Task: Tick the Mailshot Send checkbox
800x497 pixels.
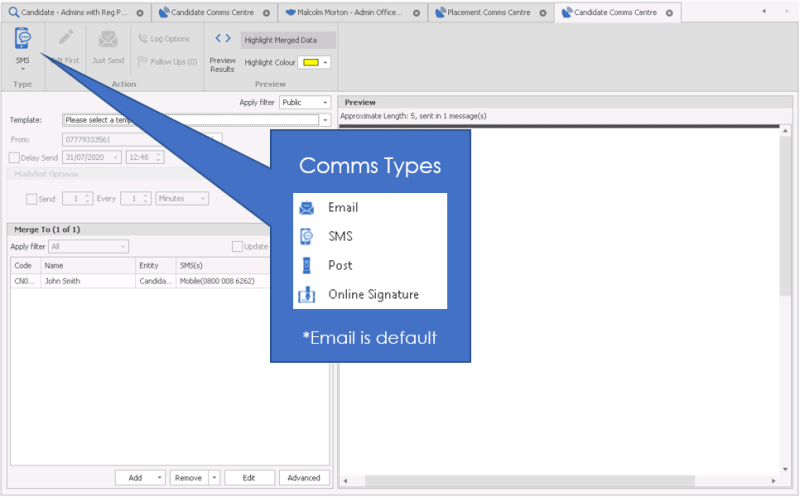Action: pos(32,199)
